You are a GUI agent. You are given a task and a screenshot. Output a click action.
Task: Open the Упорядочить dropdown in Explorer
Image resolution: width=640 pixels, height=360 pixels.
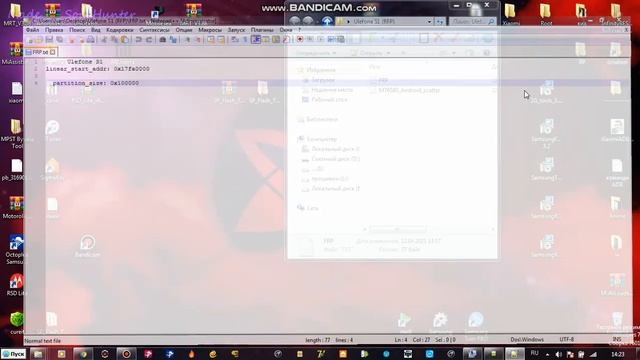pos(316,53)
